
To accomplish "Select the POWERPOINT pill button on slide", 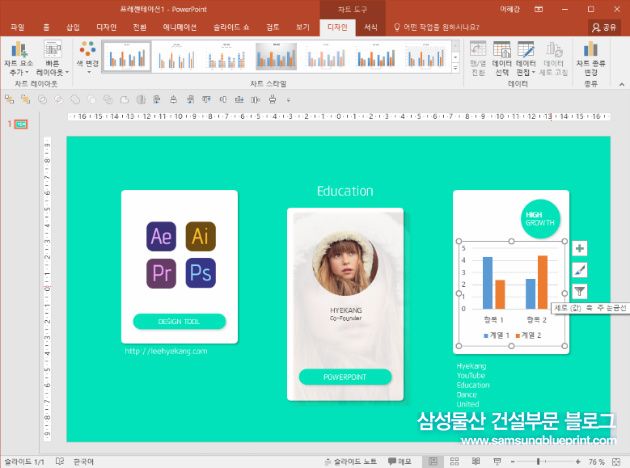I will coord(345,377).
